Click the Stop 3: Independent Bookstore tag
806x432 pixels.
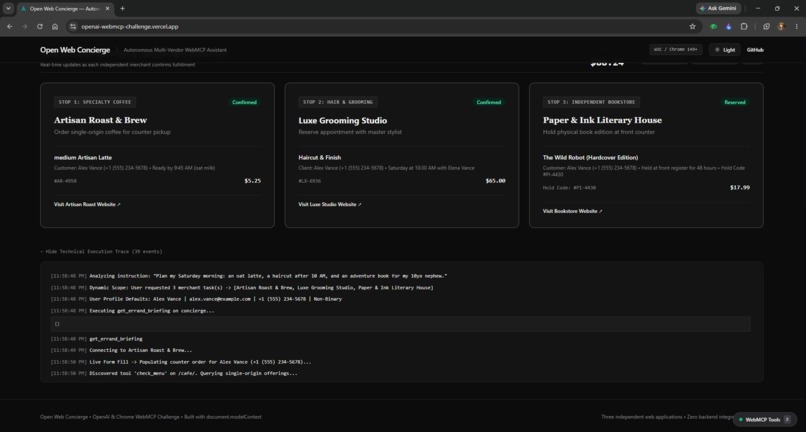point(591,102)
